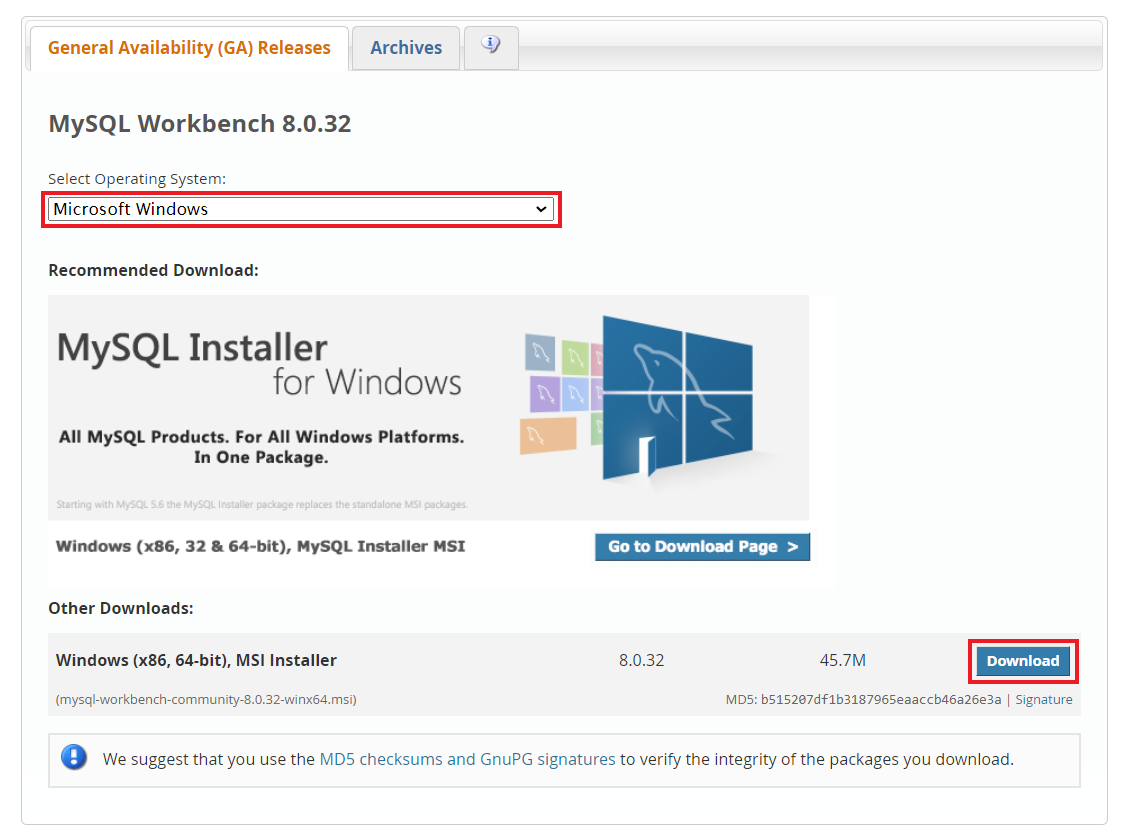Click the 8.0.32 version cell
This screenshot has width=1121, height=838.
click(641, 660)
